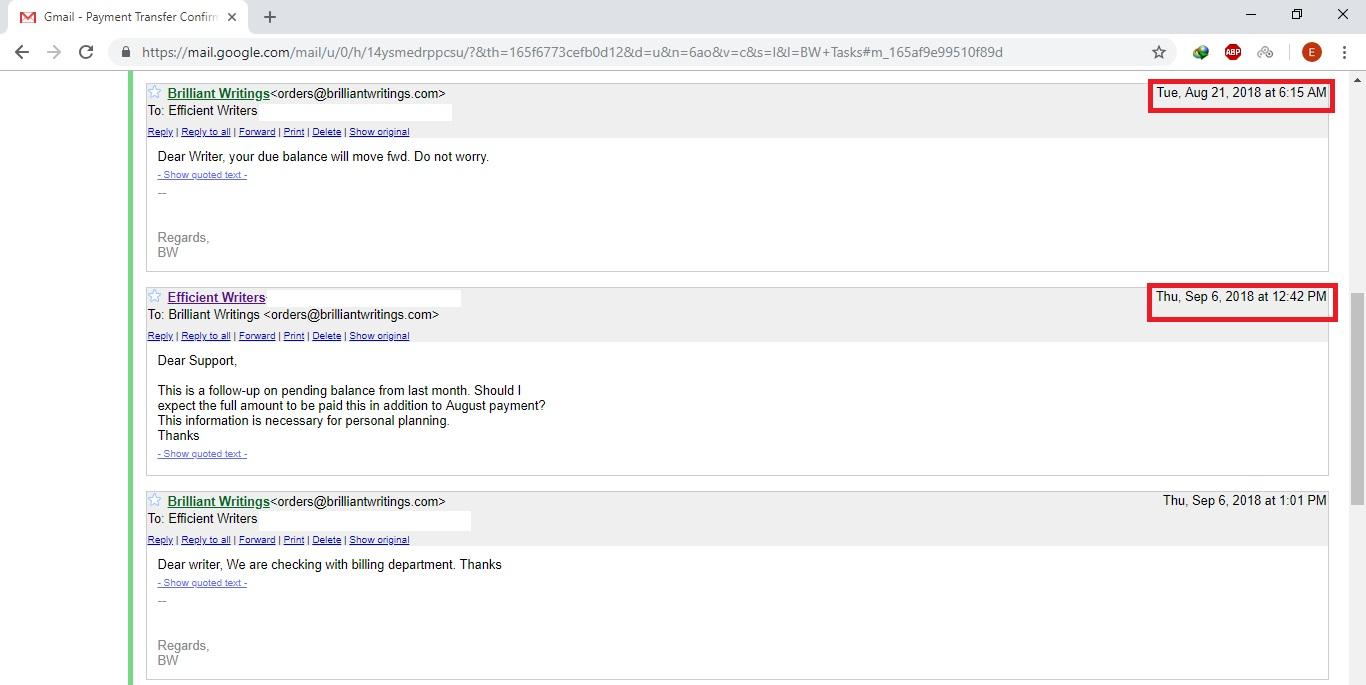Open the Internet Download Manager extension icon
The image size is (1366, 685).
click(x=1201, y=52)
